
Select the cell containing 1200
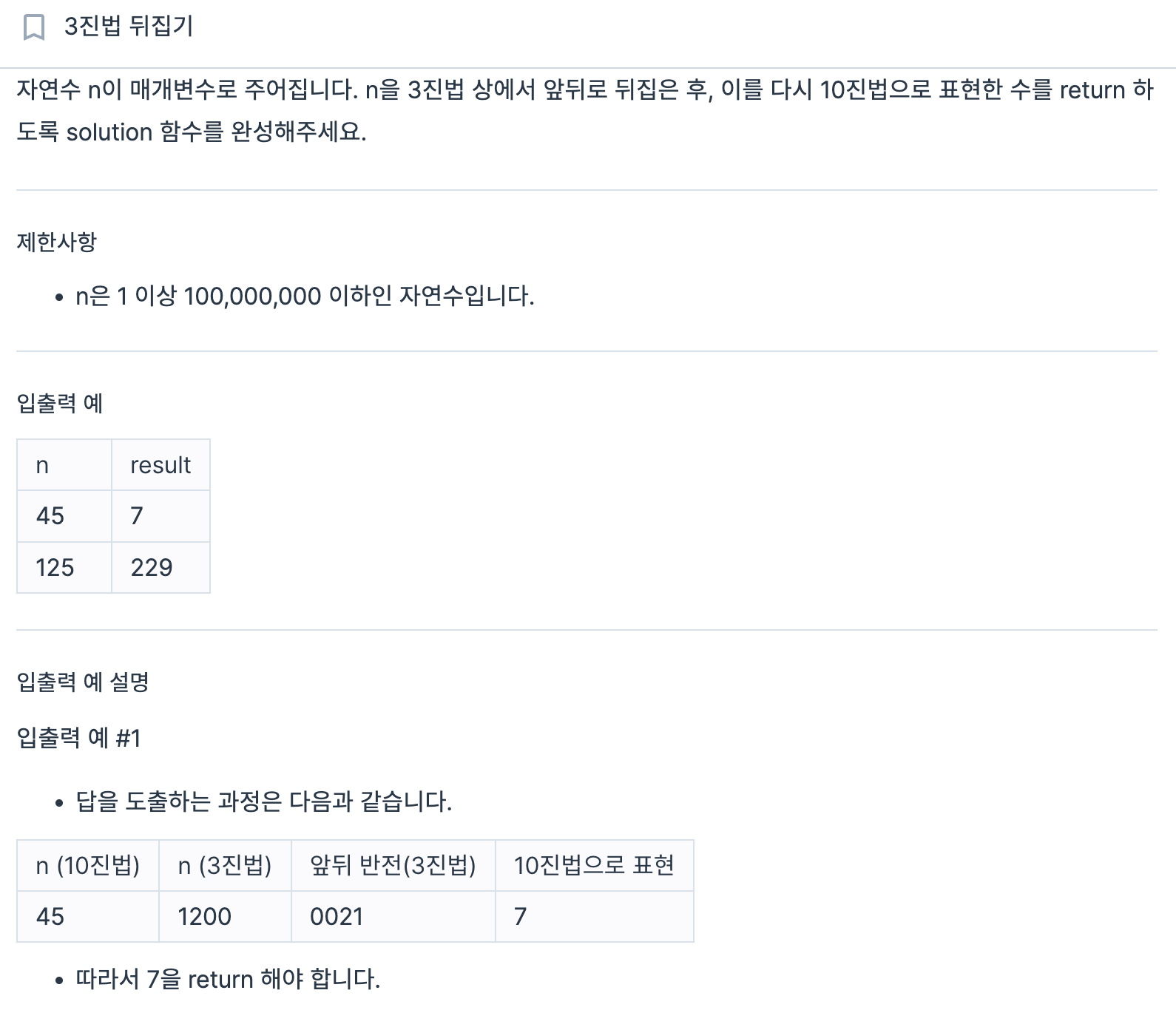[225, 916]
